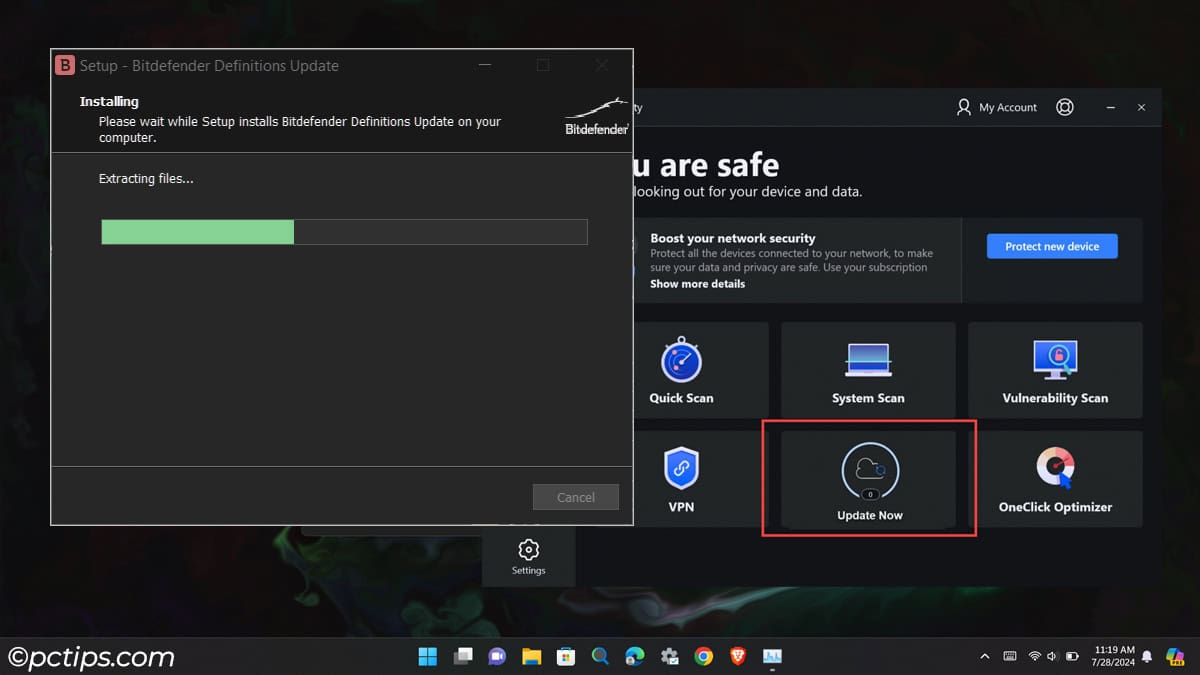The image size is (1200, 675).
Task: Open the Bitdefender VPN feature
Action: click(681, 478)
